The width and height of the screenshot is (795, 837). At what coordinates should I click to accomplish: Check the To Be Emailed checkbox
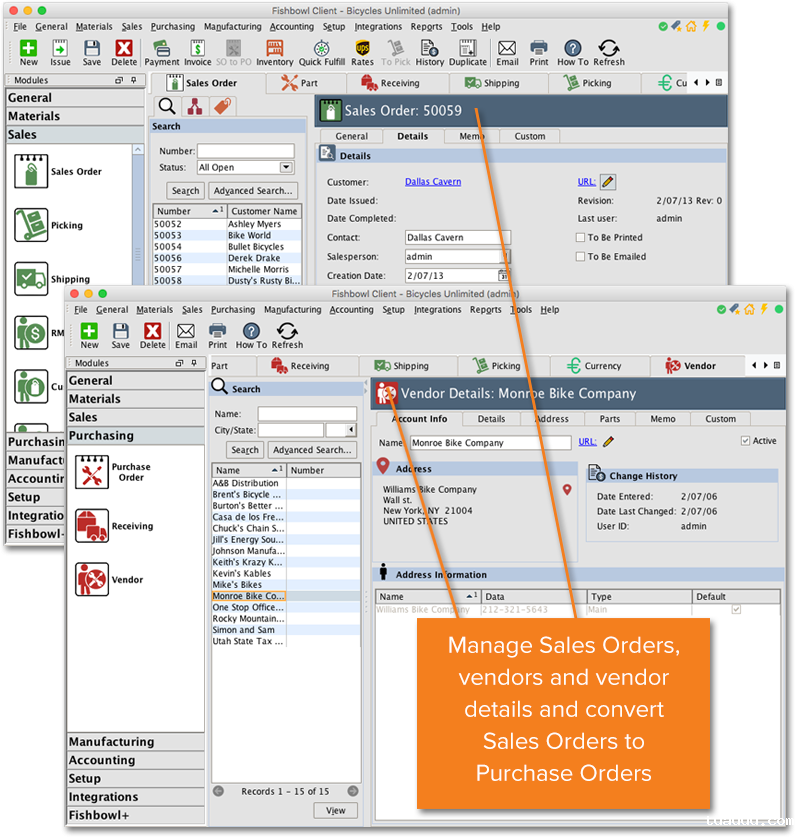[x=581, y=256]
